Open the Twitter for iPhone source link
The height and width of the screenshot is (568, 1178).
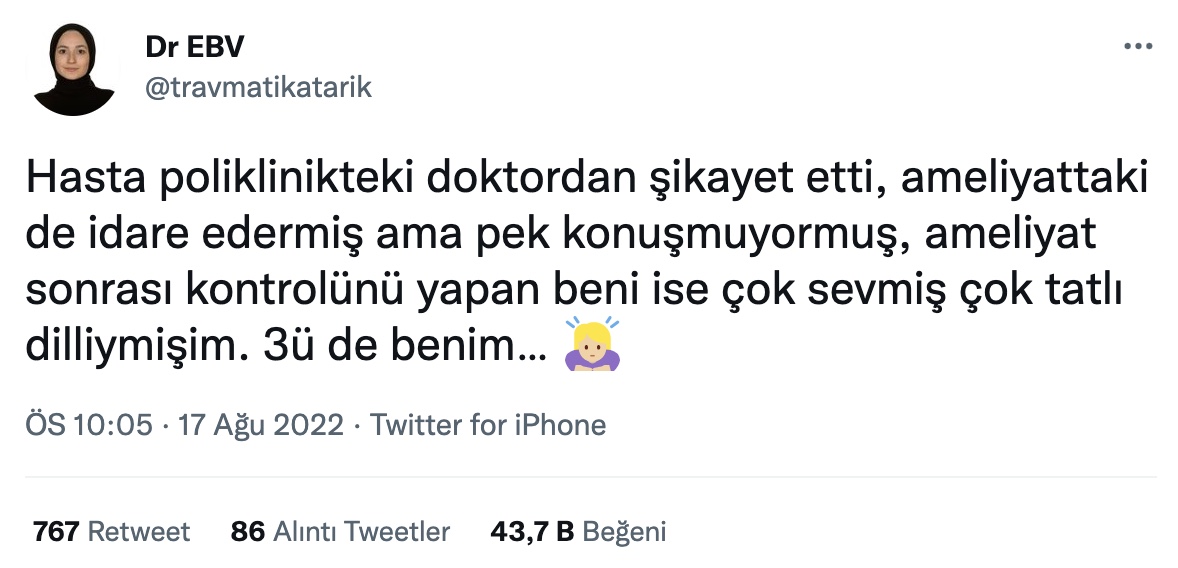(x=488, y=425)
